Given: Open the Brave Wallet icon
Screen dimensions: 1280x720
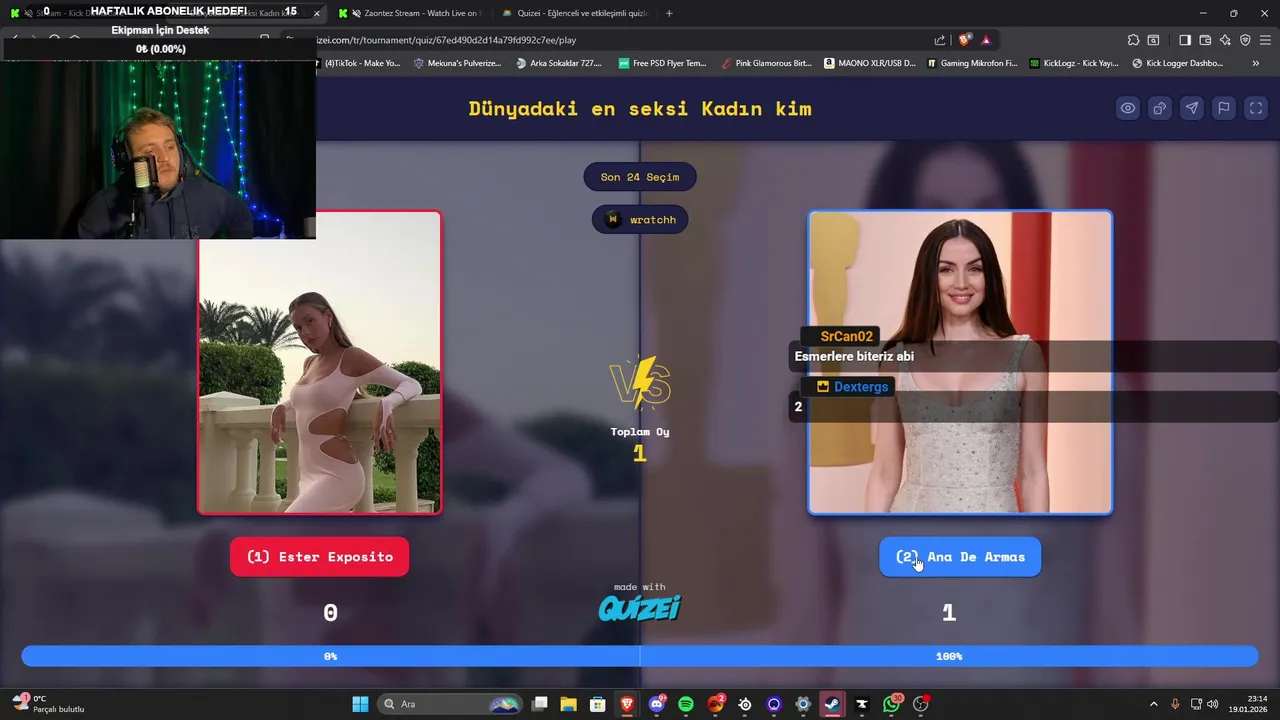Looking at the screenshot, I should coord(1205,40).
